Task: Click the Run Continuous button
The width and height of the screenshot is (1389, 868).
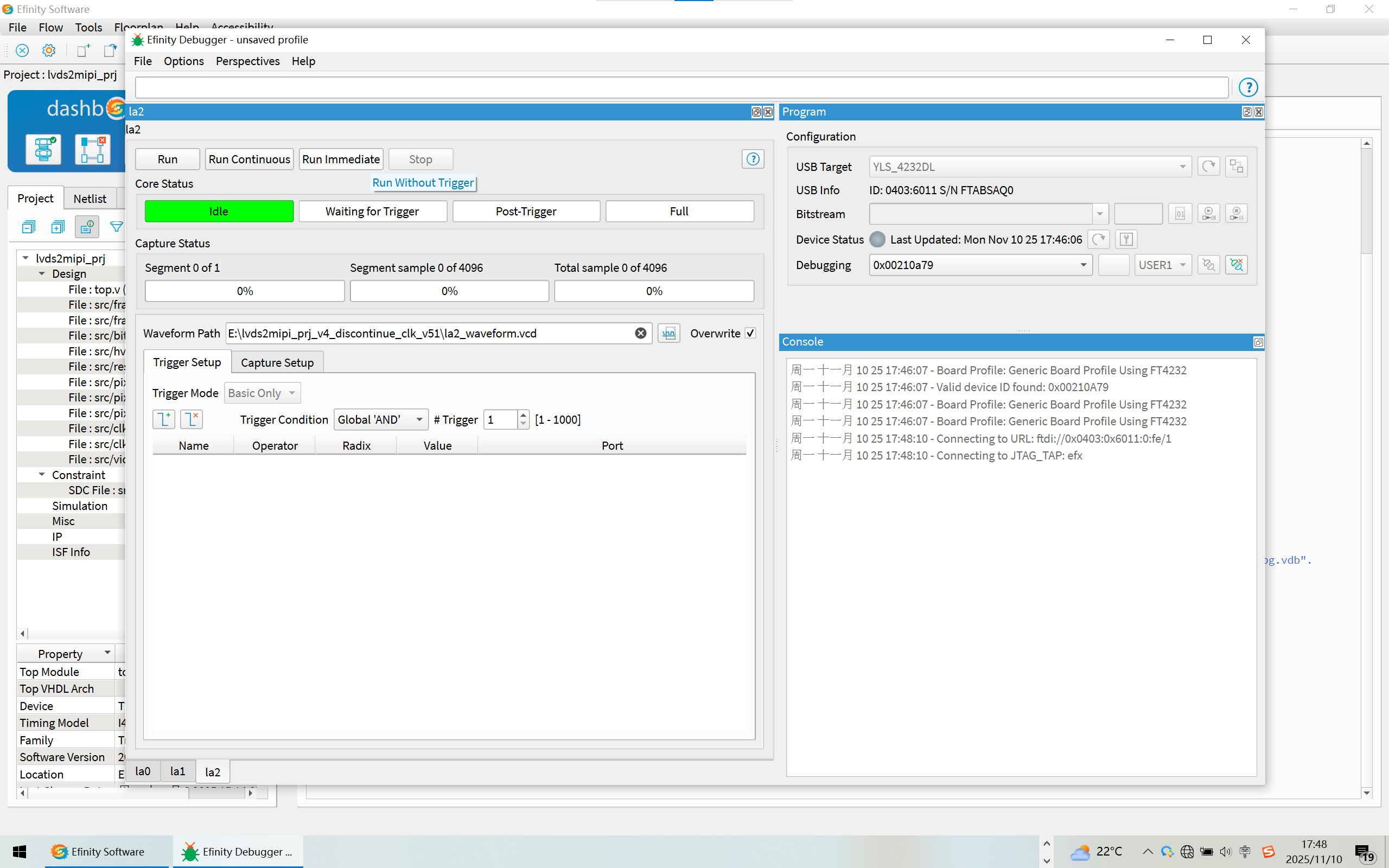Action: click(x=249, y=159)
